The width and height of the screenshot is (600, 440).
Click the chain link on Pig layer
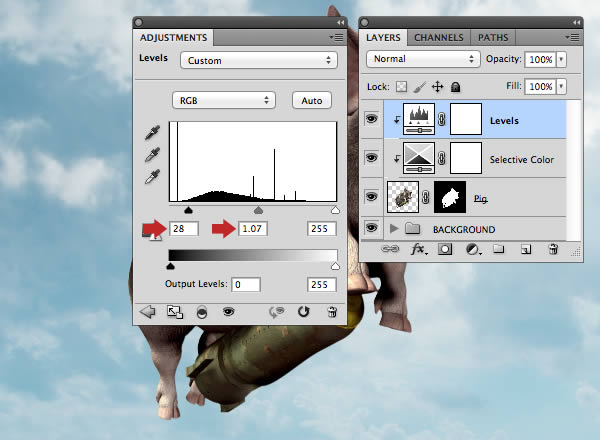[426, 197]
